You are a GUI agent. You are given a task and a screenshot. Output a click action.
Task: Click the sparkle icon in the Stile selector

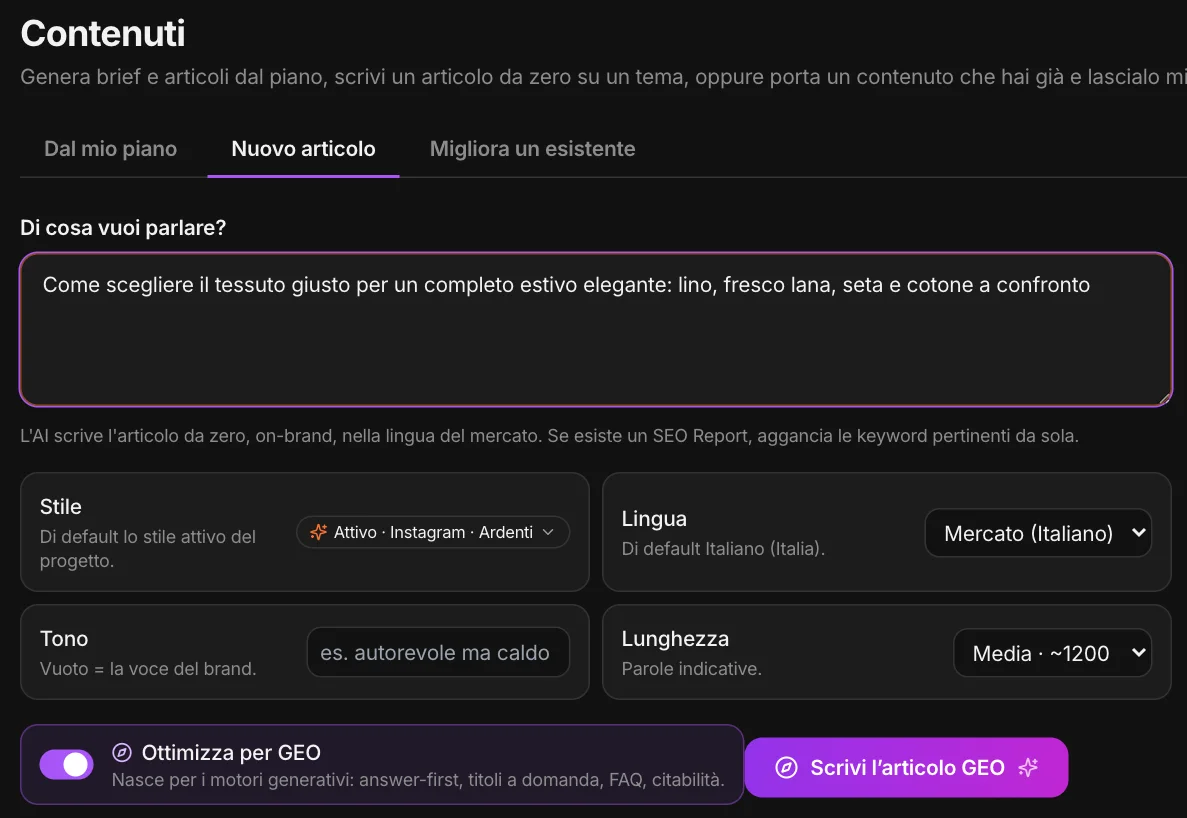tap(319, 532)
